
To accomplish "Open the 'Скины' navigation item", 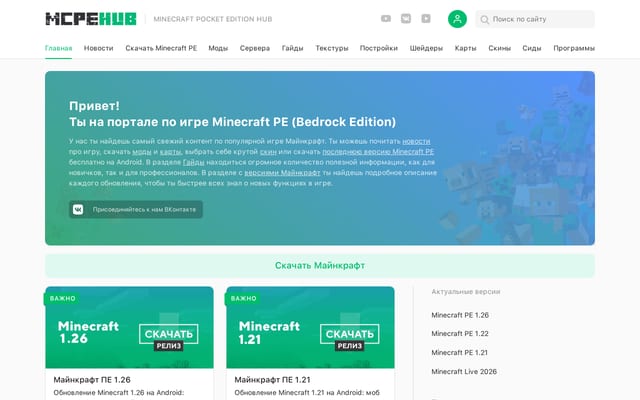I will pos(499,48).
